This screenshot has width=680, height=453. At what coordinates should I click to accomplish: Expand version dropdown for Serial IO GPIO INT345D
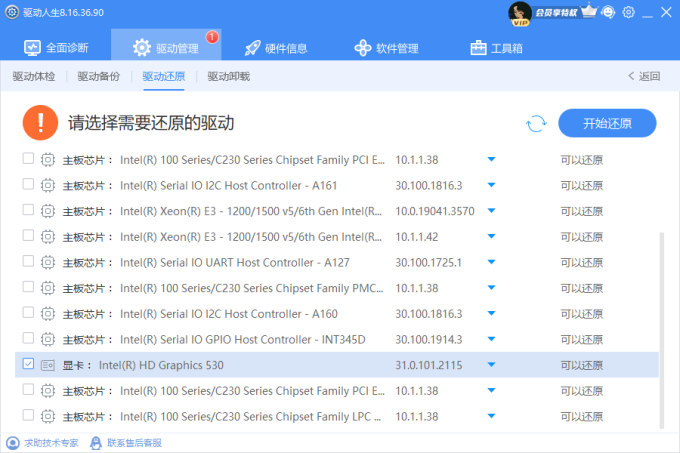[x=491, y=339]
